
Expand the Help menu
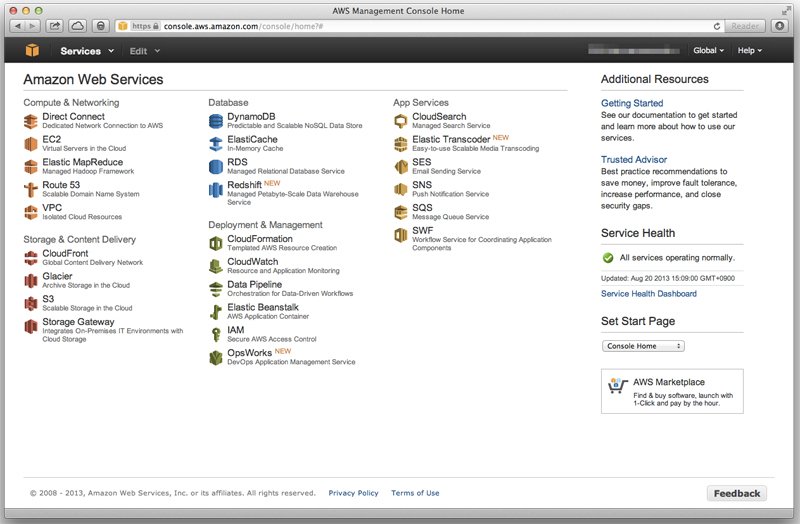coord(749,51)
